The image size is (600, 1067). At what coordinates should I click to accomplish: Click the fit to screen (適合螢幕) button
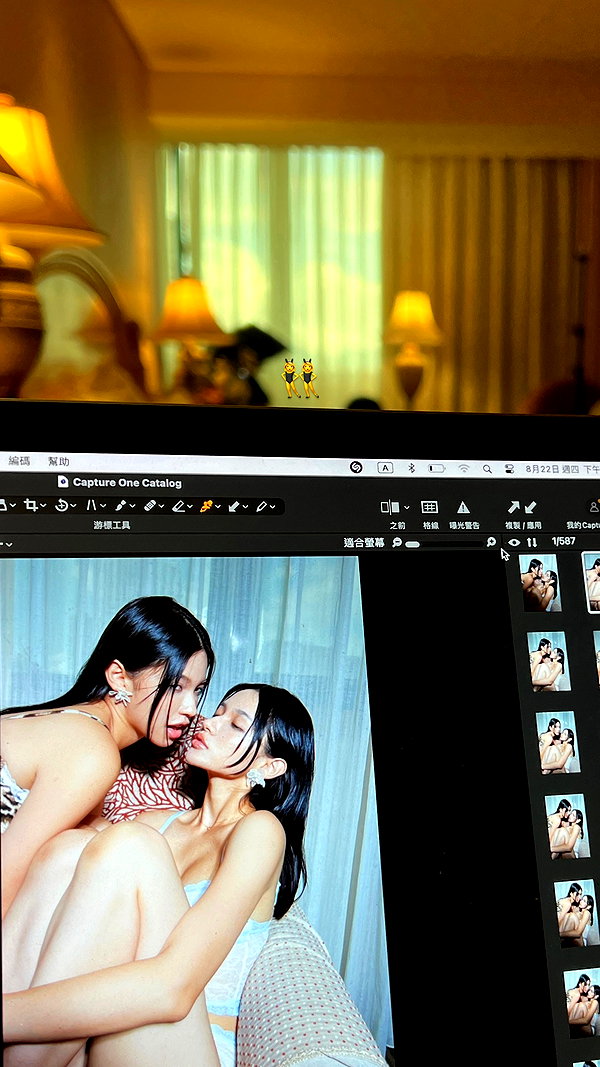pos(364,542)
